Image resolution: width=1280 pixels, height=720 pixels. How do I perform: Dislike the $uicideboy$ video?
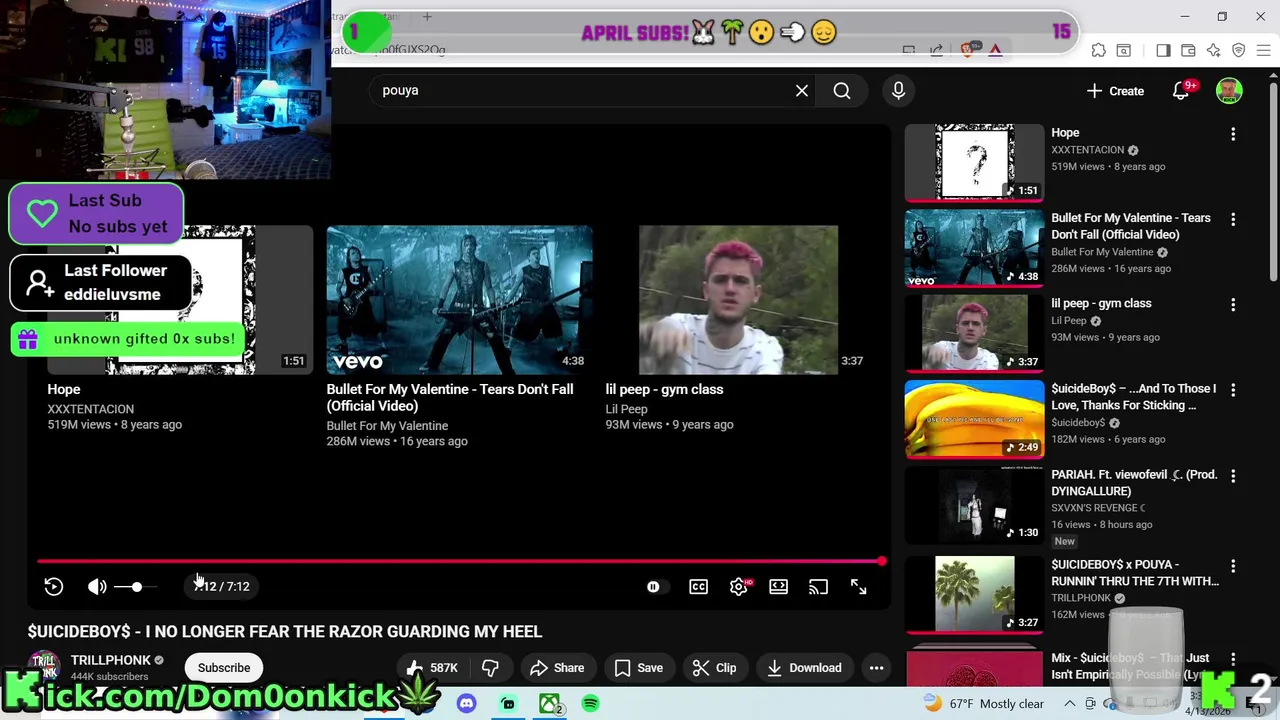[490, 668]
